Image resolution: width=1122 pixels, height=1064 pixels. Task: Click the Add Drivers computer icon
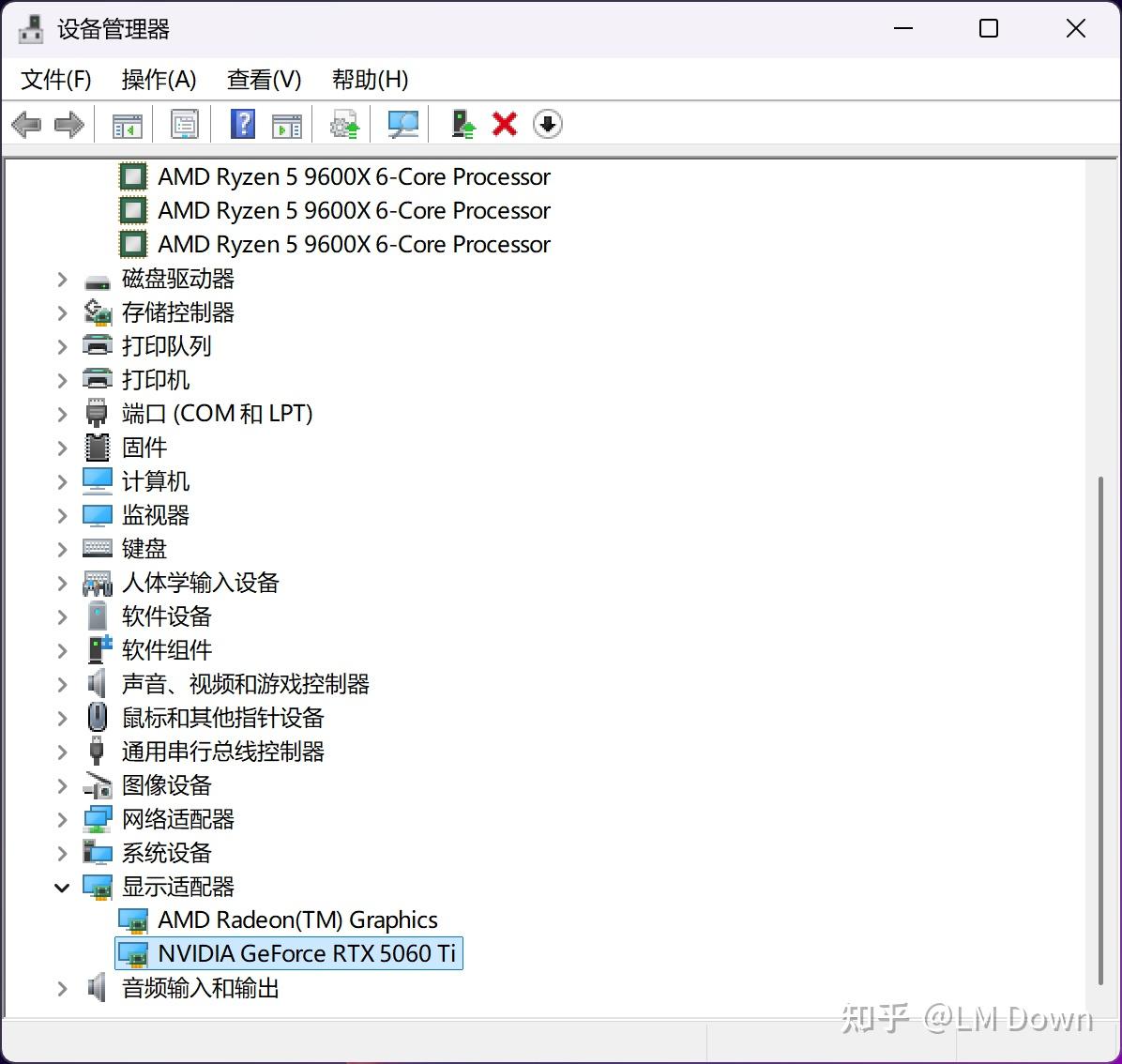tap(462, 124)
